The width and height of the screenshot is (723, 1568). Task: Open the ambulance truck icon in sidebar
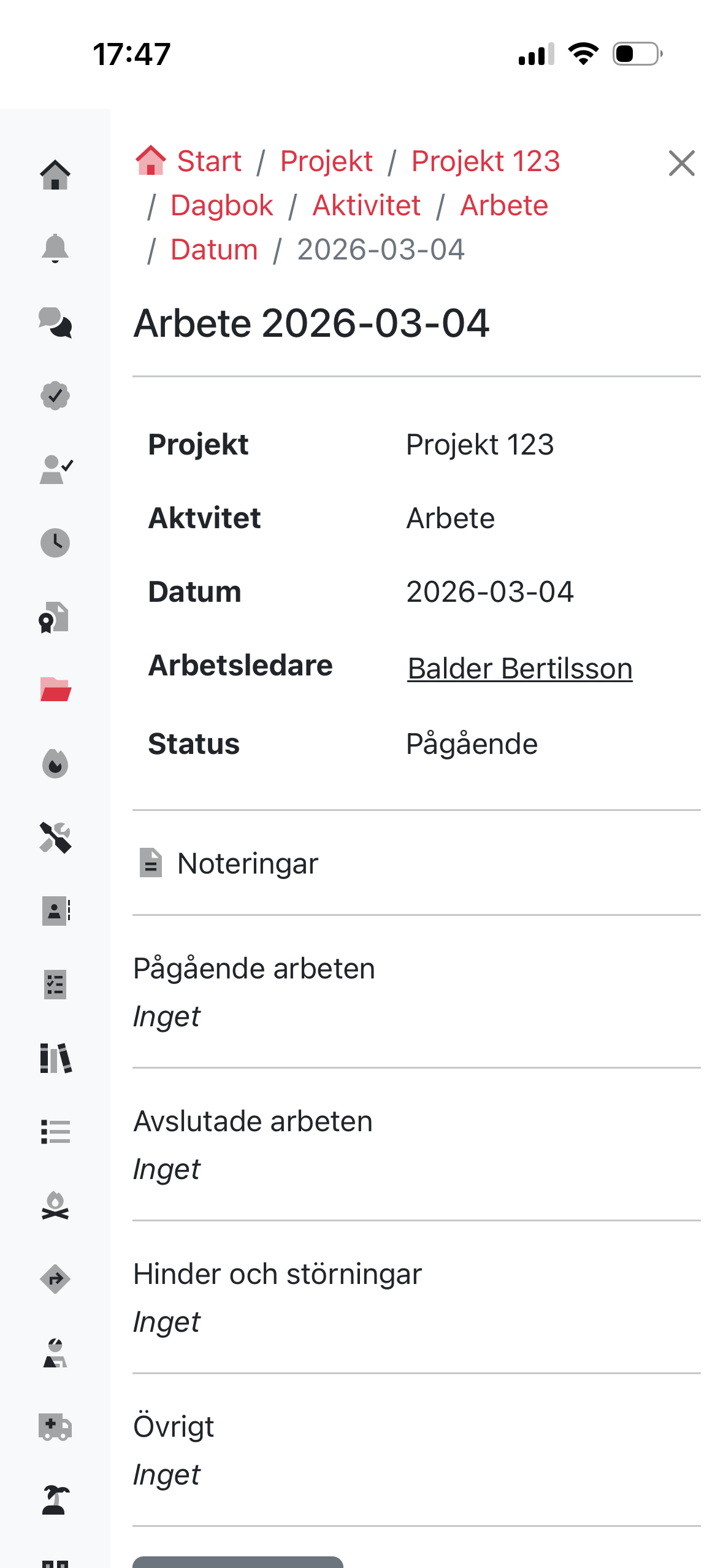55,1426
